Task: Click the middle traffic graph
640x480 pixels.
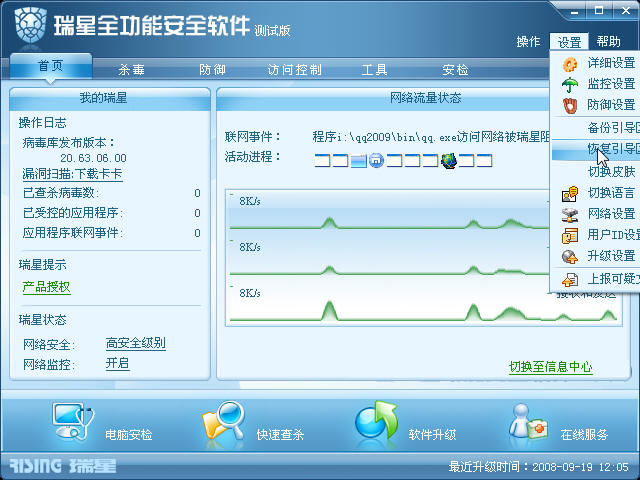Action: tap(388, 257)
